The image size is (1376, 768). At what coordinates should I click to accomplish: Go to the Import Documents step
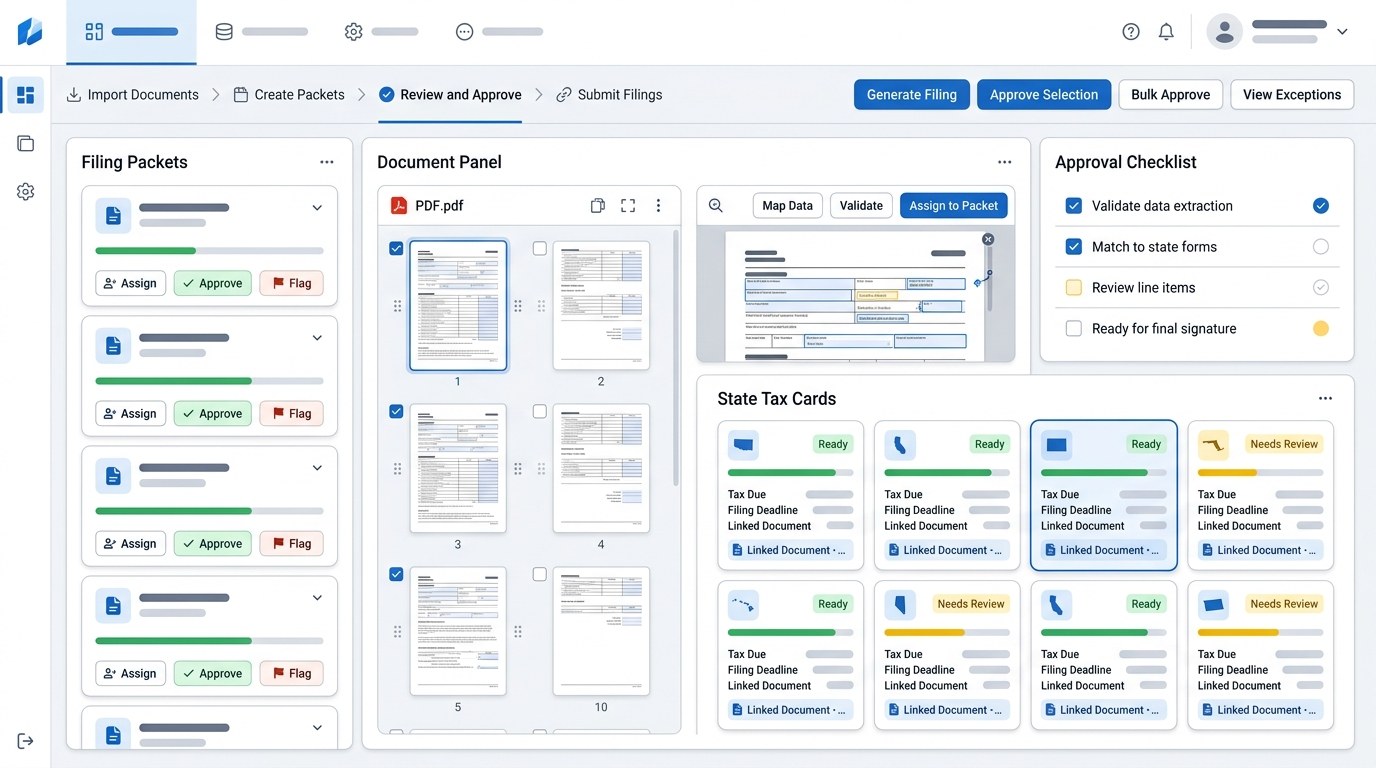pos(133,95)
